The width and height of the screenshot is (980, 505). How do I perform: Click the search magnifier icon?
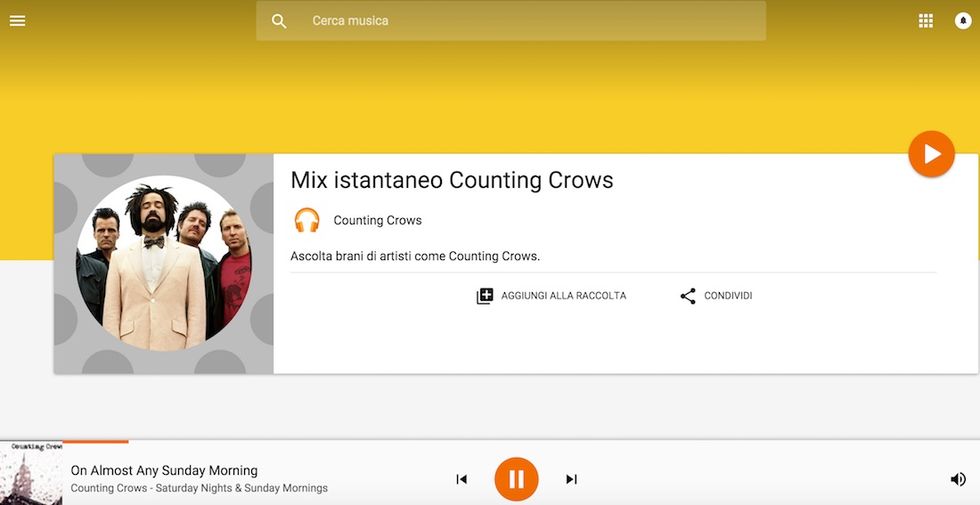coord(279,21)
